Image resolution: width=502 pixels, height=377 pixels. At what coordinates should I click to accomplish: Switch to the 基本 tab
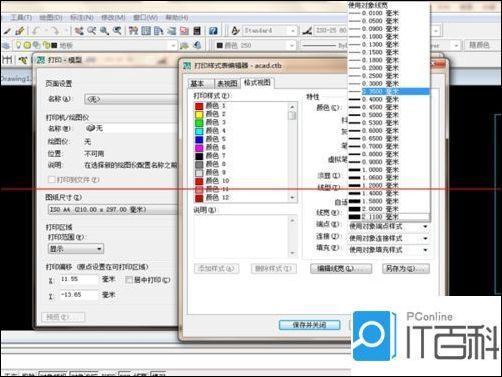click(x=200, y=83)
